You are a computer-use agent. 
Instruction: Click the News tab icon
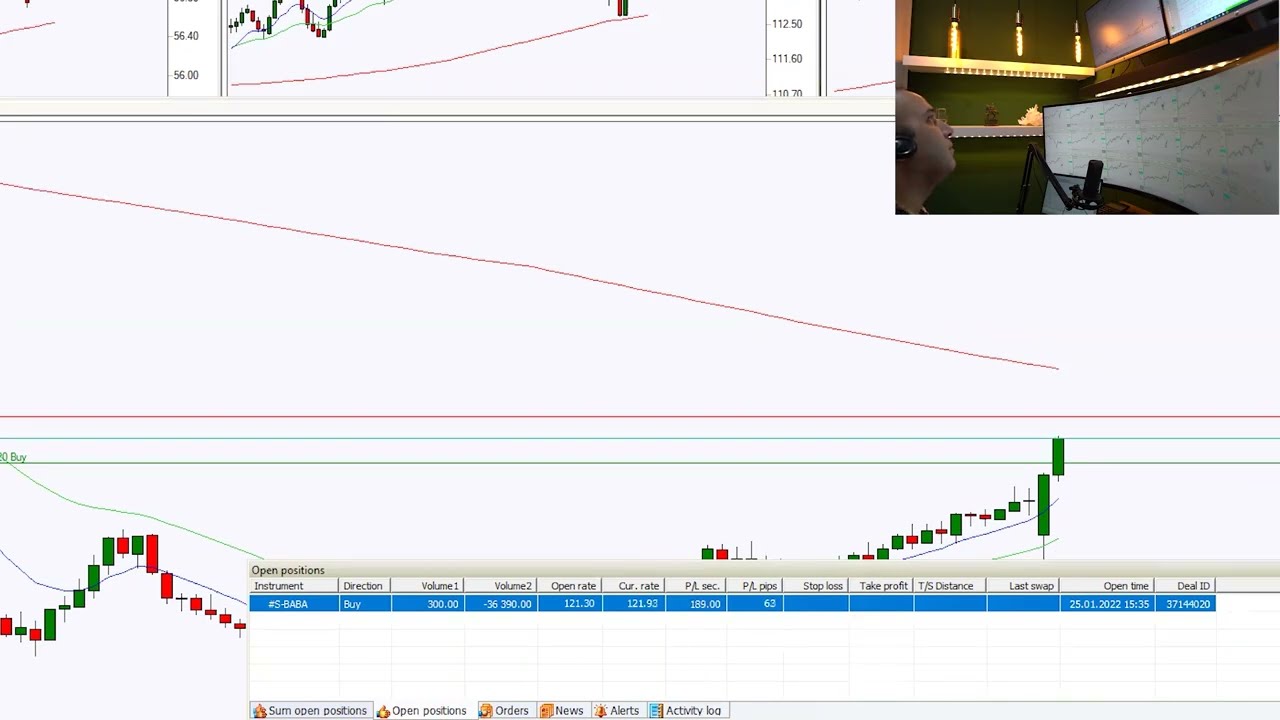click(547, 711)
